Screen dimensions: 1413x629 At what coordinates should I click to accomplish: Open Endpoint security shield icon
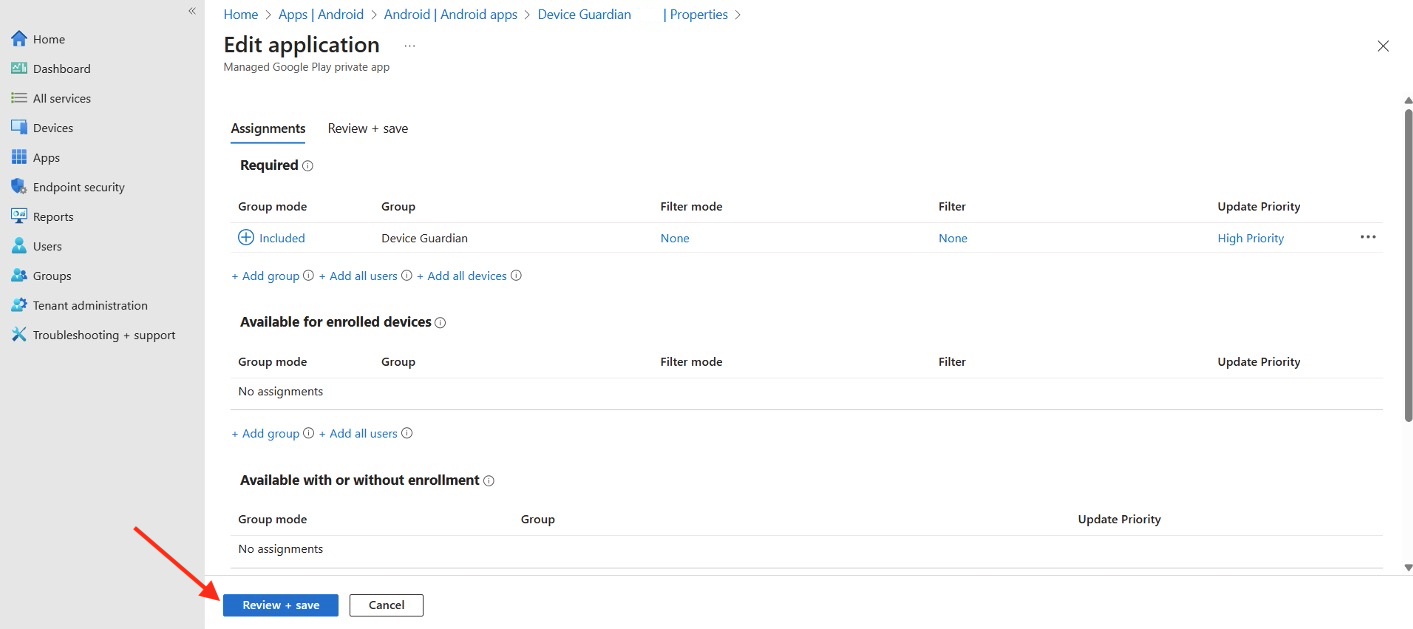pyautogui.click(x=18, y=187)
